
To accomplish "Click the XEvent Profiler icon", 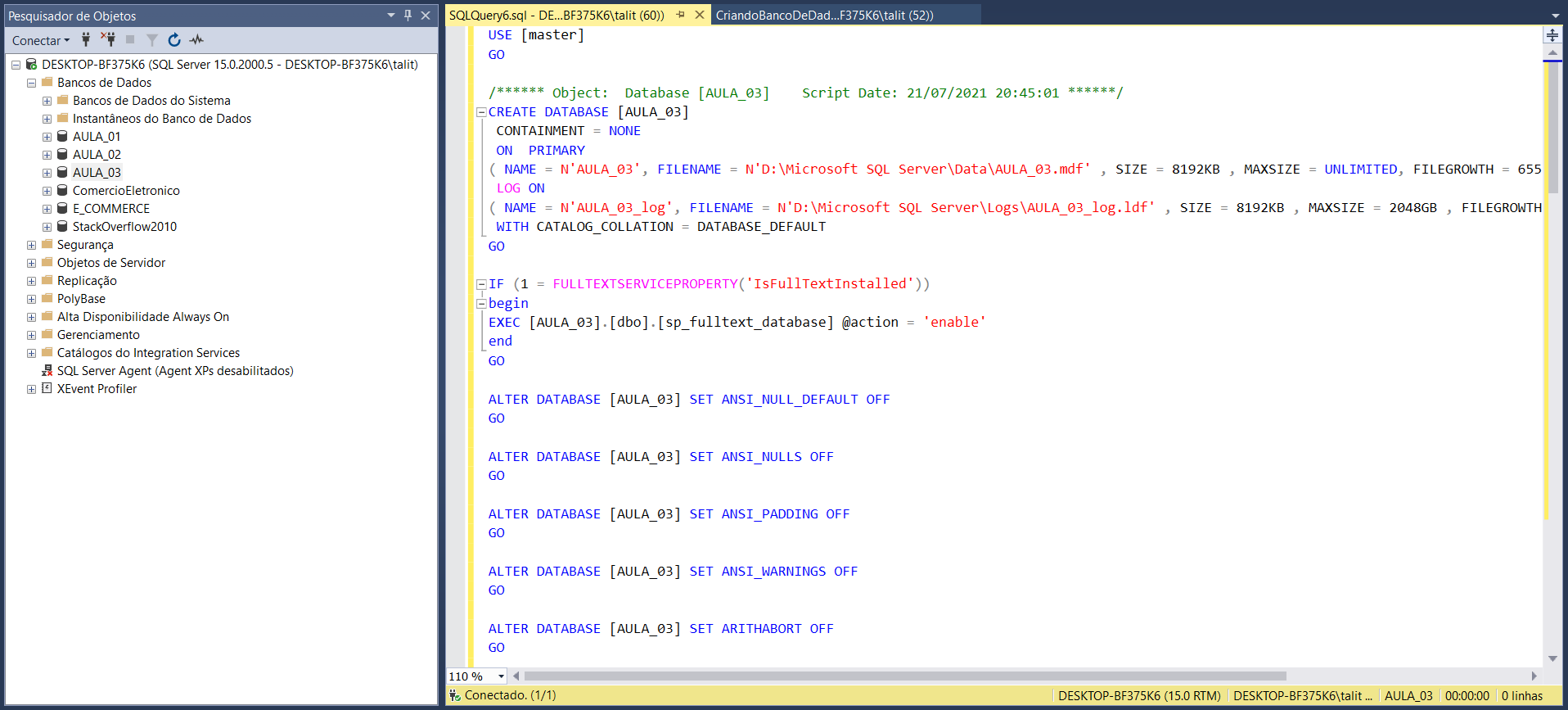I will (x=47, y=389).
